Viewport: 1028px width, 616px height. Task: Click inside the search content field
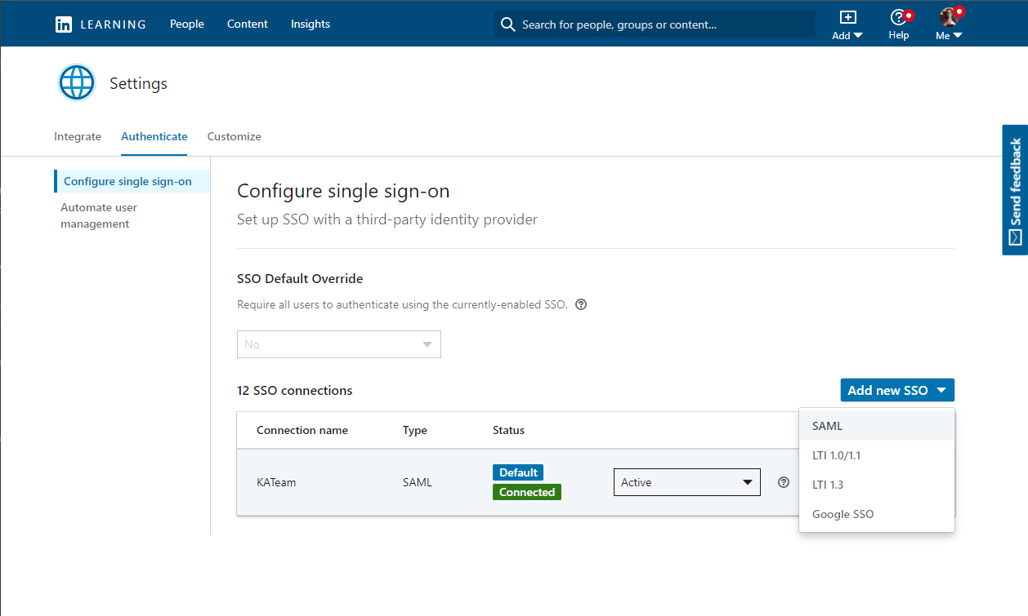point(655,24)
